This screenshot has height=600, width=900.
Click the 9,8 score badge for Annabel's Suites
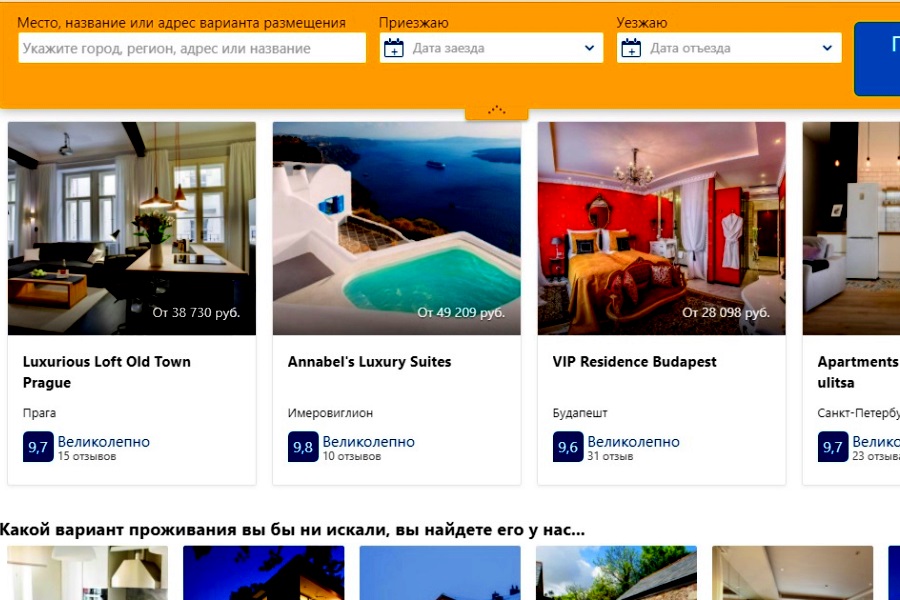(303, 447)
